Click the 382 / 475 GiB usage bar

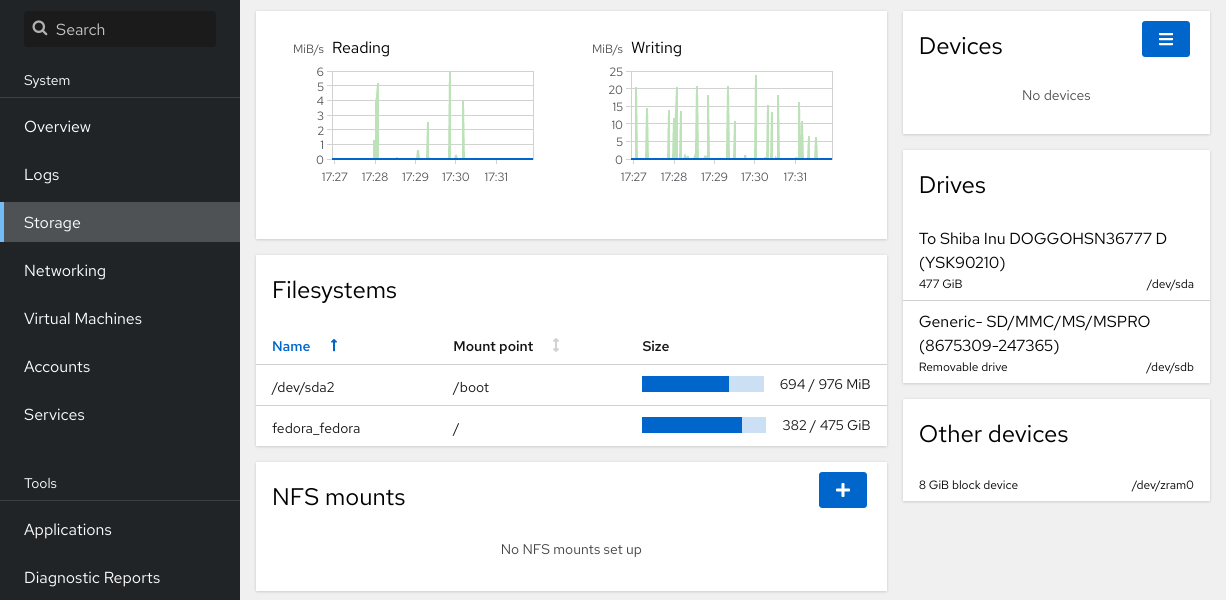coord(704,425)
